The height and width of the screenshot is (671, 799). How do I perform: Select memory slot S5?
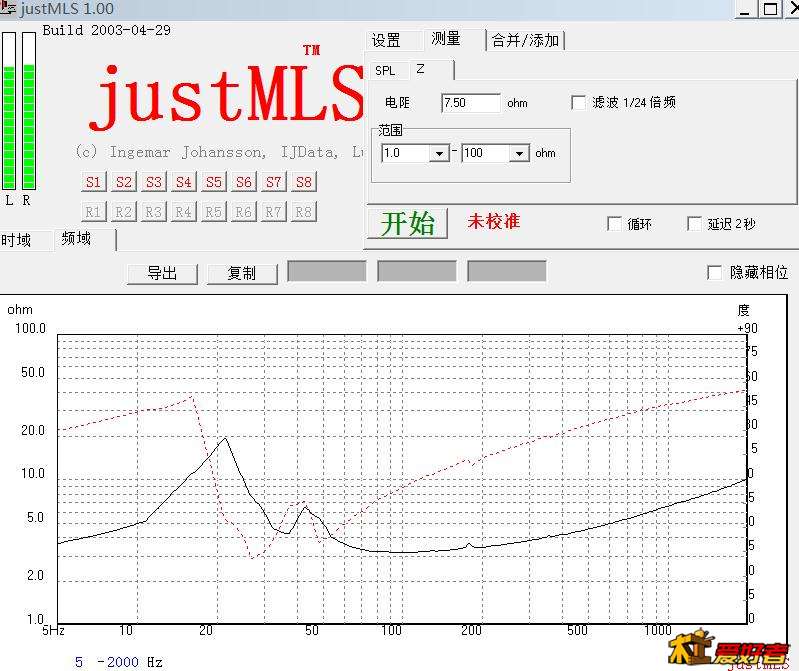[214, 182]
